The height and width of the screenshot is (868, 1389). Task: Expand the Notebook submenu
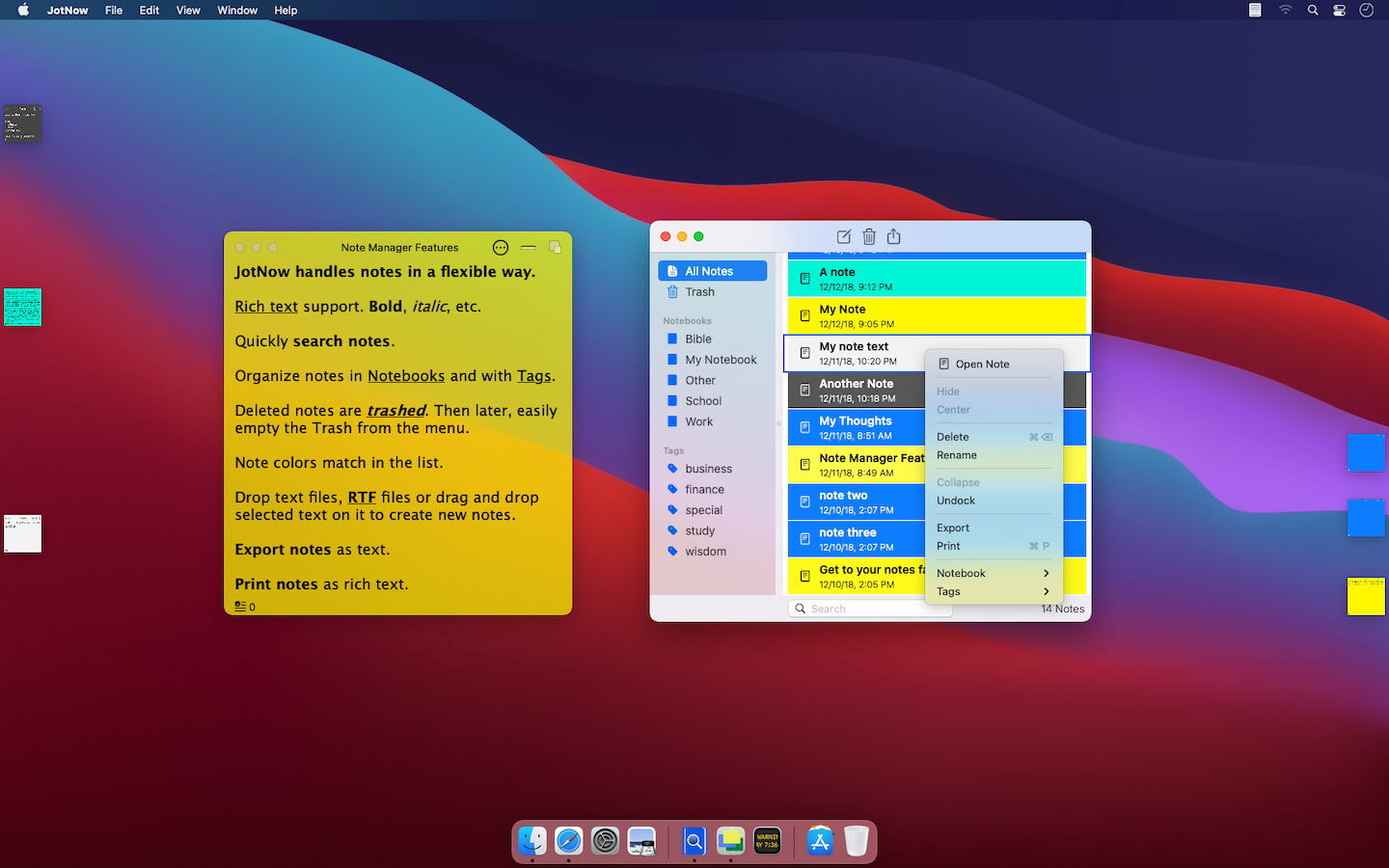coord(993,573)
